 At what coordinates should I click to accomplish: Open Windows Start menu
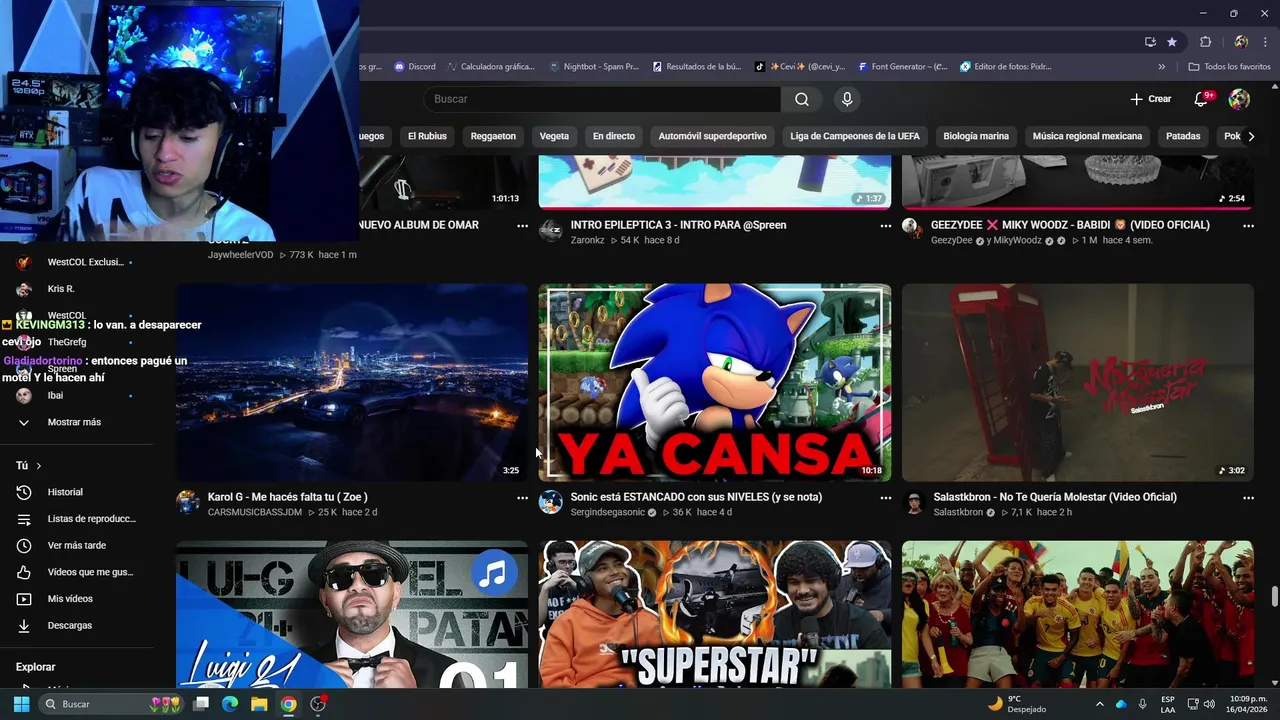coord(21,704)
